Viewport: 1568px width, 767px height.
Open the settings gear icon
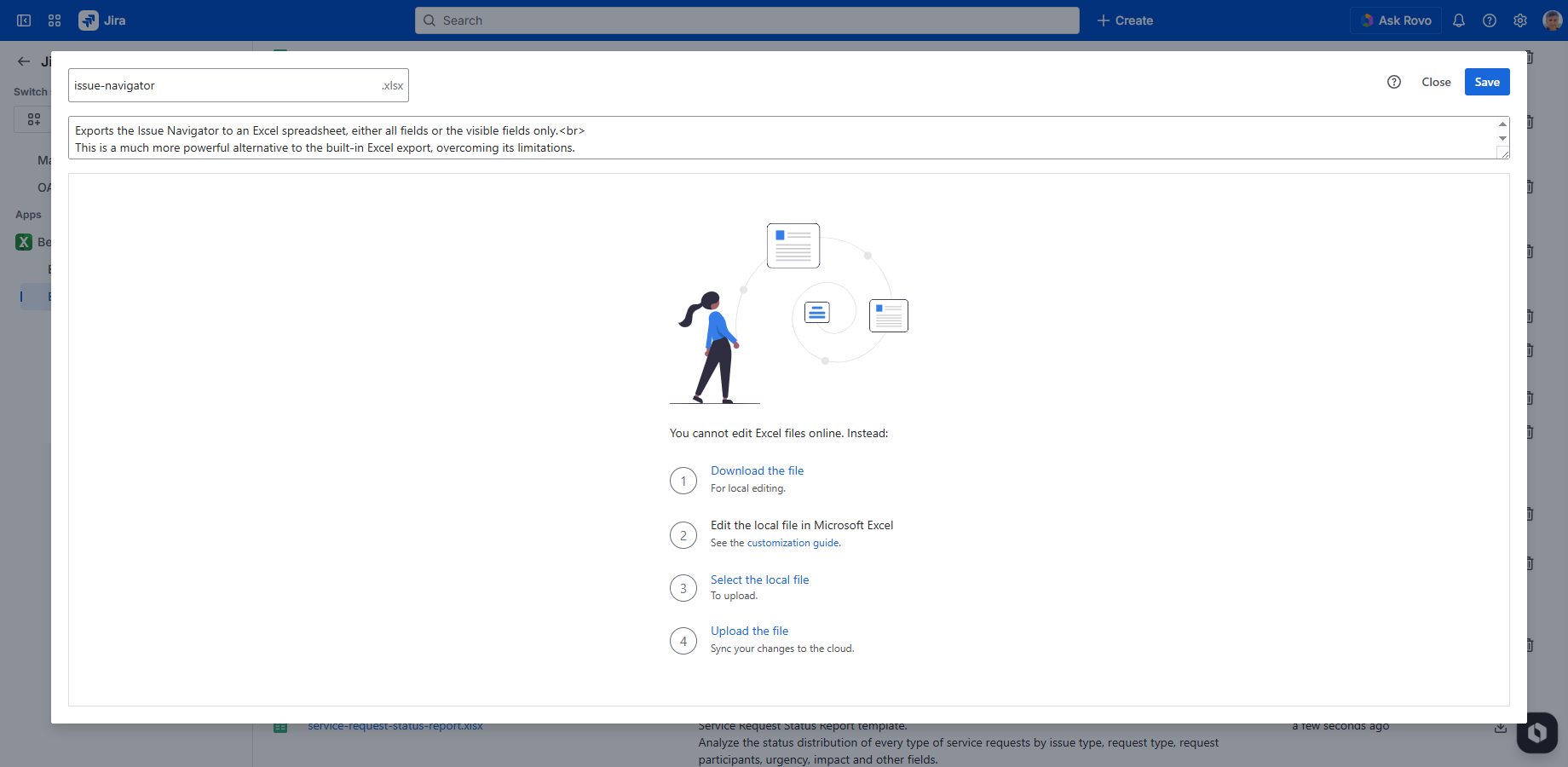pyautogui.click(x=1520, y=20)
